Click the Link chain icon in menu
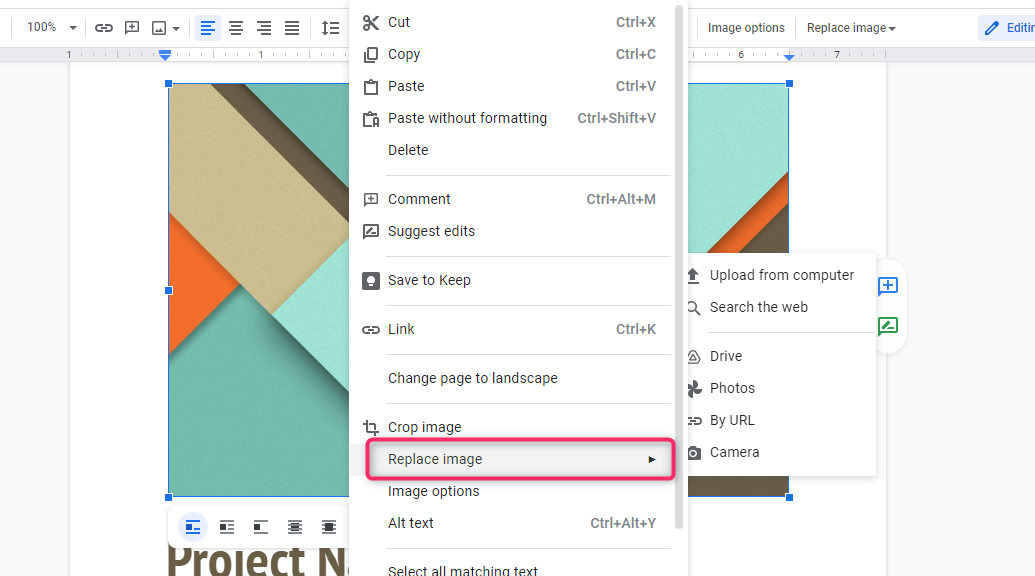Screen dimensions: 1035x576 (371, 330)
